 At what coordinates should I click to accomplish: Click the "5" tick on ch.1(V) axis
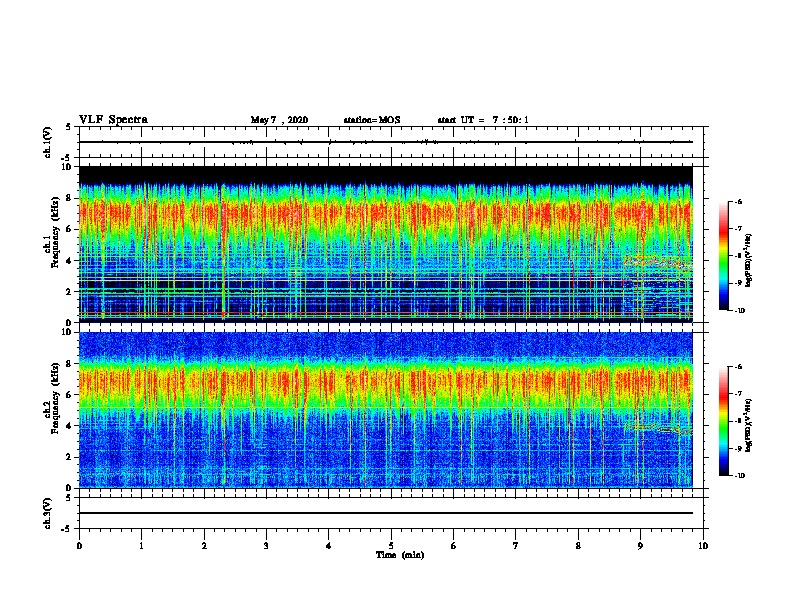[70, 127]
